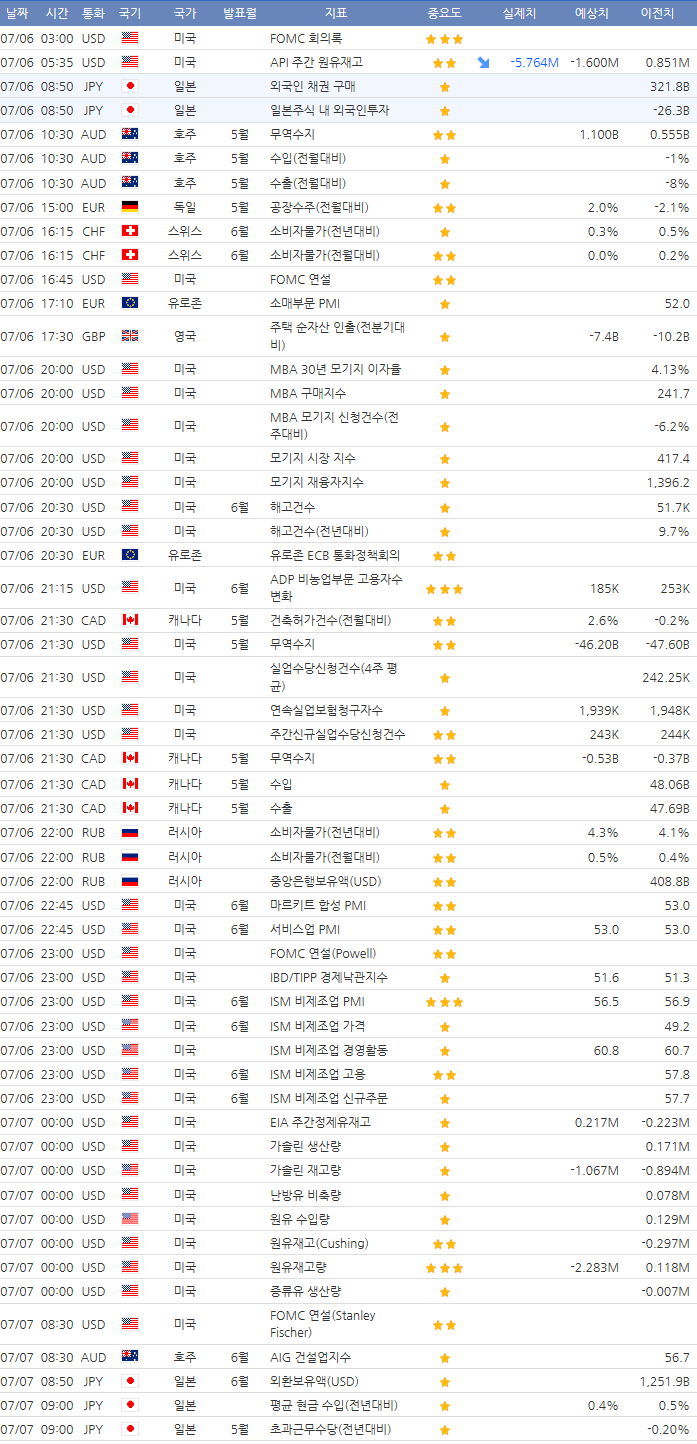Select the three-star rating for 원유재고량
Image resolution: width=697 pixels, height=1444 pixels.
coord(444,1268)
